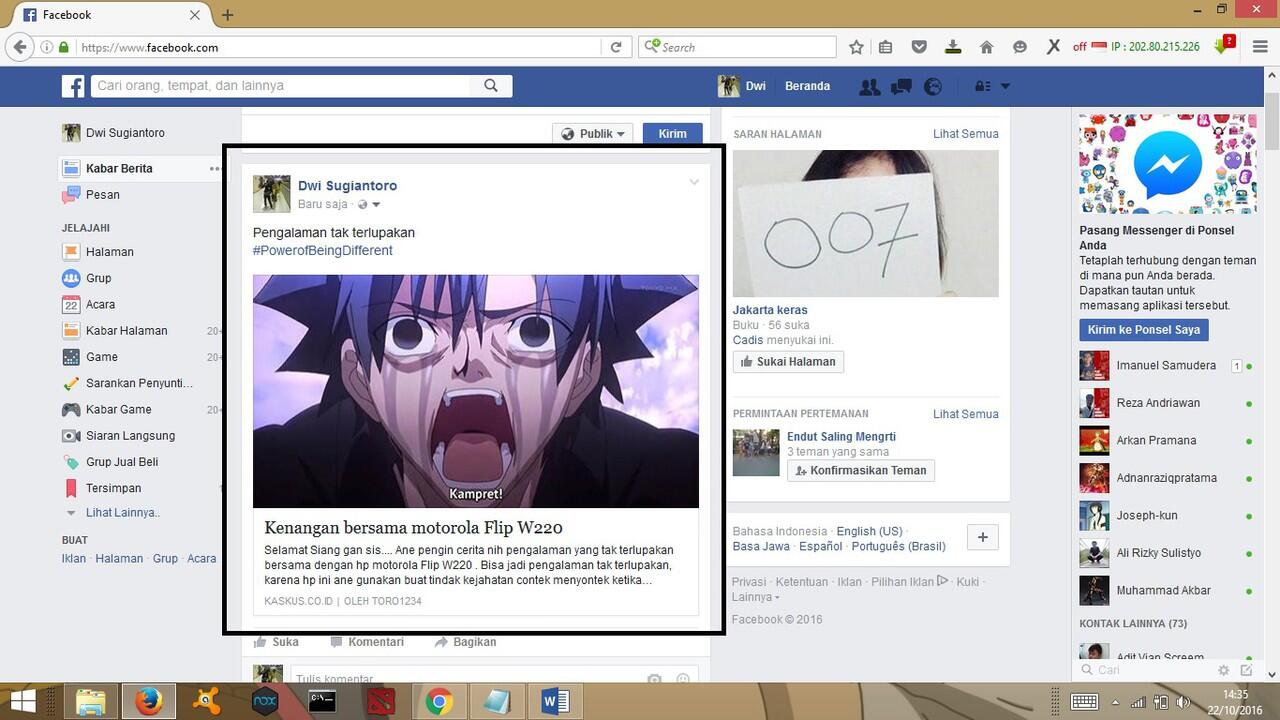Screen dimensions: 1280x720
Task: Show bookmarks list icon in toolbar
Action: click(886, 47)
